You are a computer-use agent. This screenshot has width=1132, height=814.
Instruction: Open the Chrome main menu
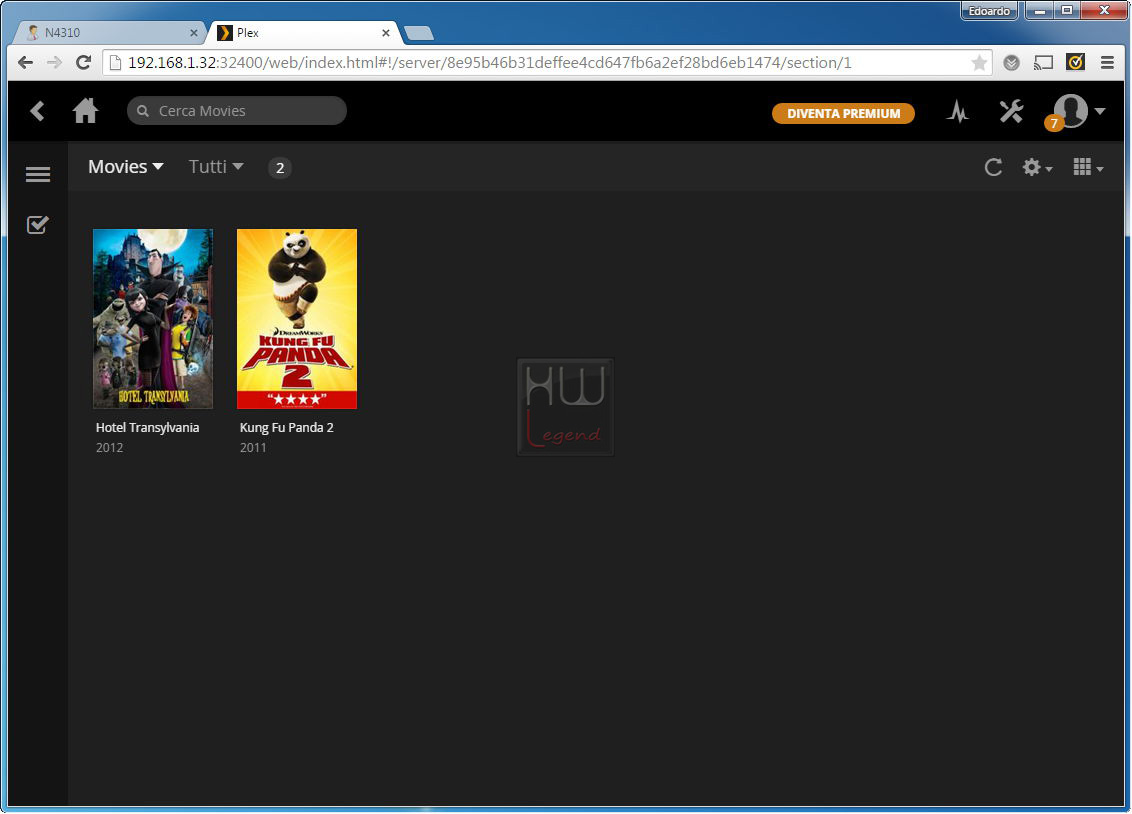click(1107, 63)
